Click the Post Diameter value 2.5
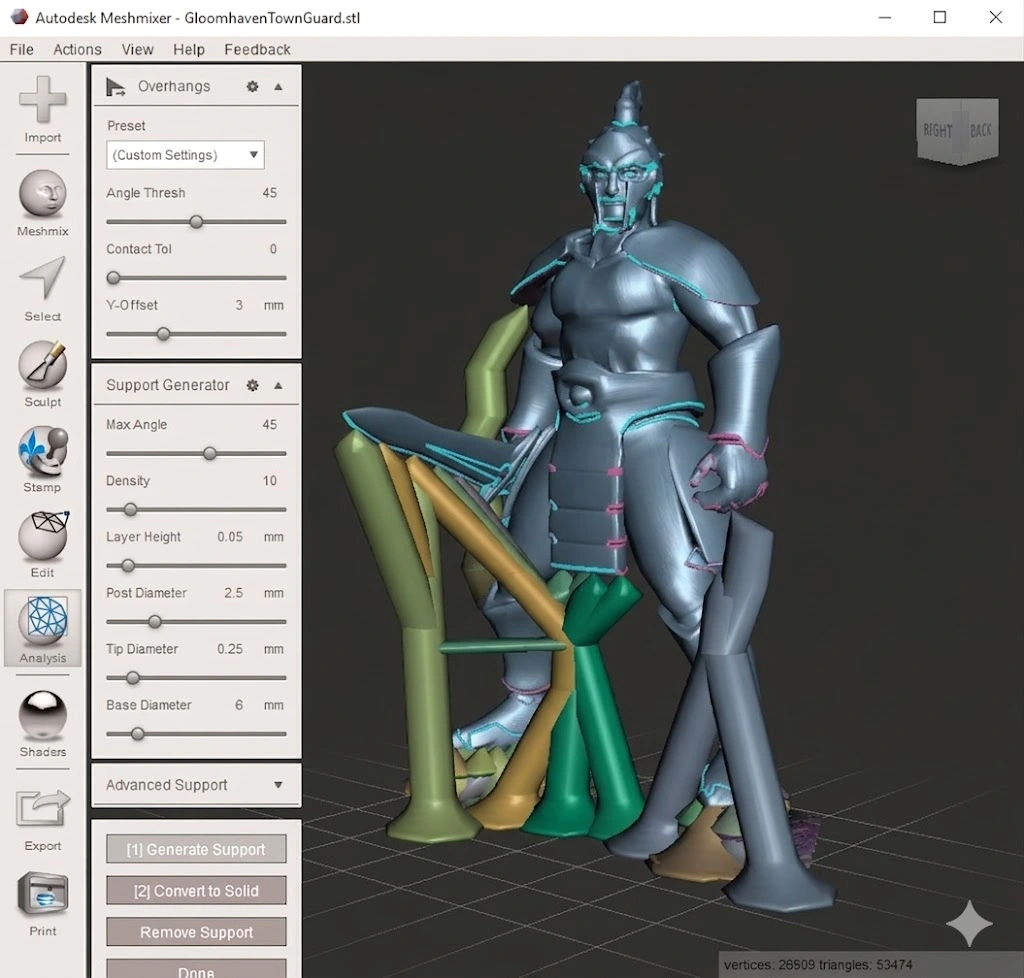Screen dimensions: 1024x978 (x=233, y=593)
